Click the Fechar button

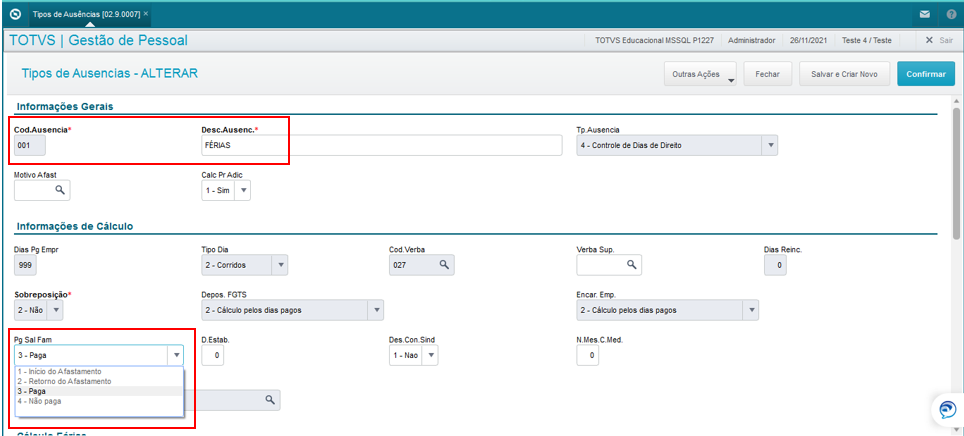[768, 74]
